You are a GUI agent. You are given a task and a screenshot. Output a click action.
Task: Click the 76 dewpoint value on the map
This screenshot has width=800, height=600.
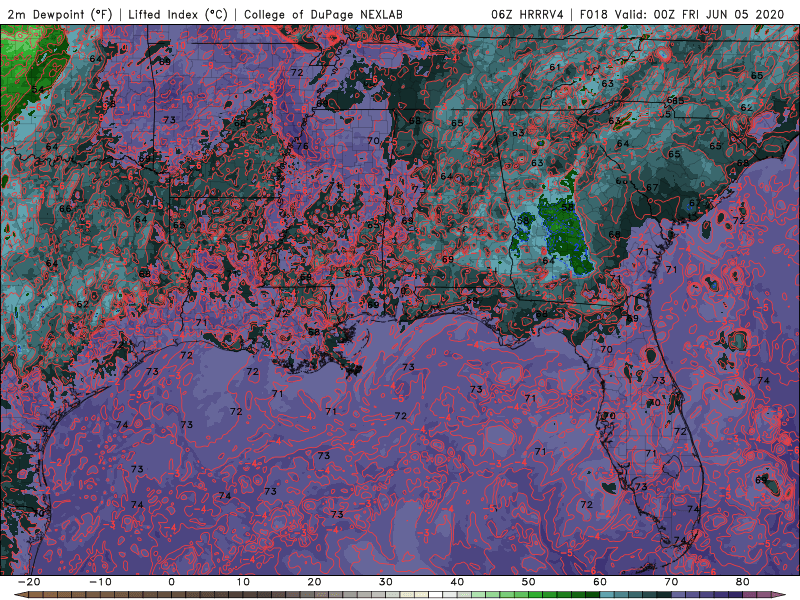[303, 146]
